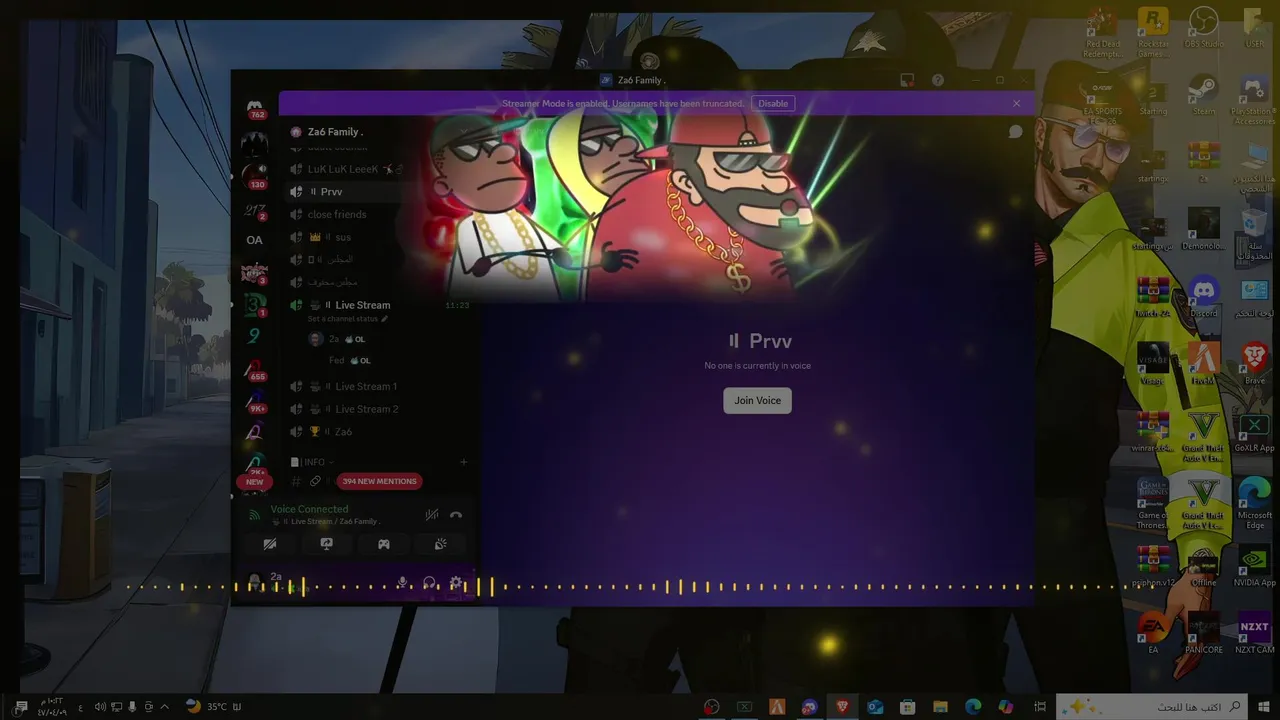
Task: Show hidden system tray icons
Action: pyautogui.click(x=165, y=707)
